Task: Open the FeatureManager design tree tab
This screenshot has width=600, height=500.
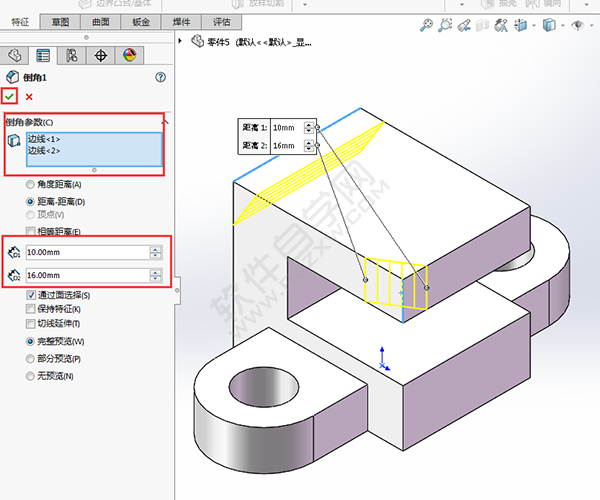Action: point(15,55)
